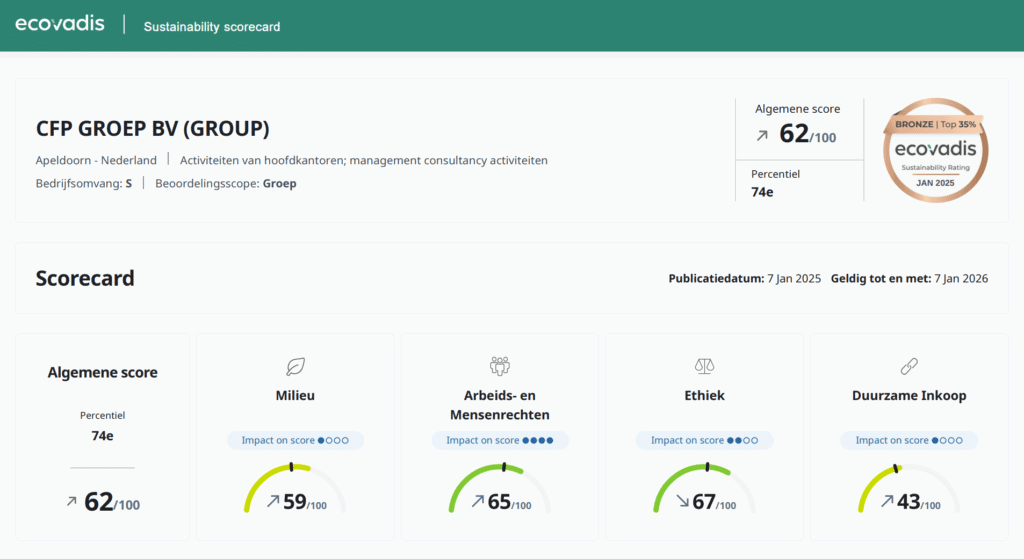Click the Ethiek score gauge arc
1024x559 pixels.
pyautogui.click(x=704, y=488)
